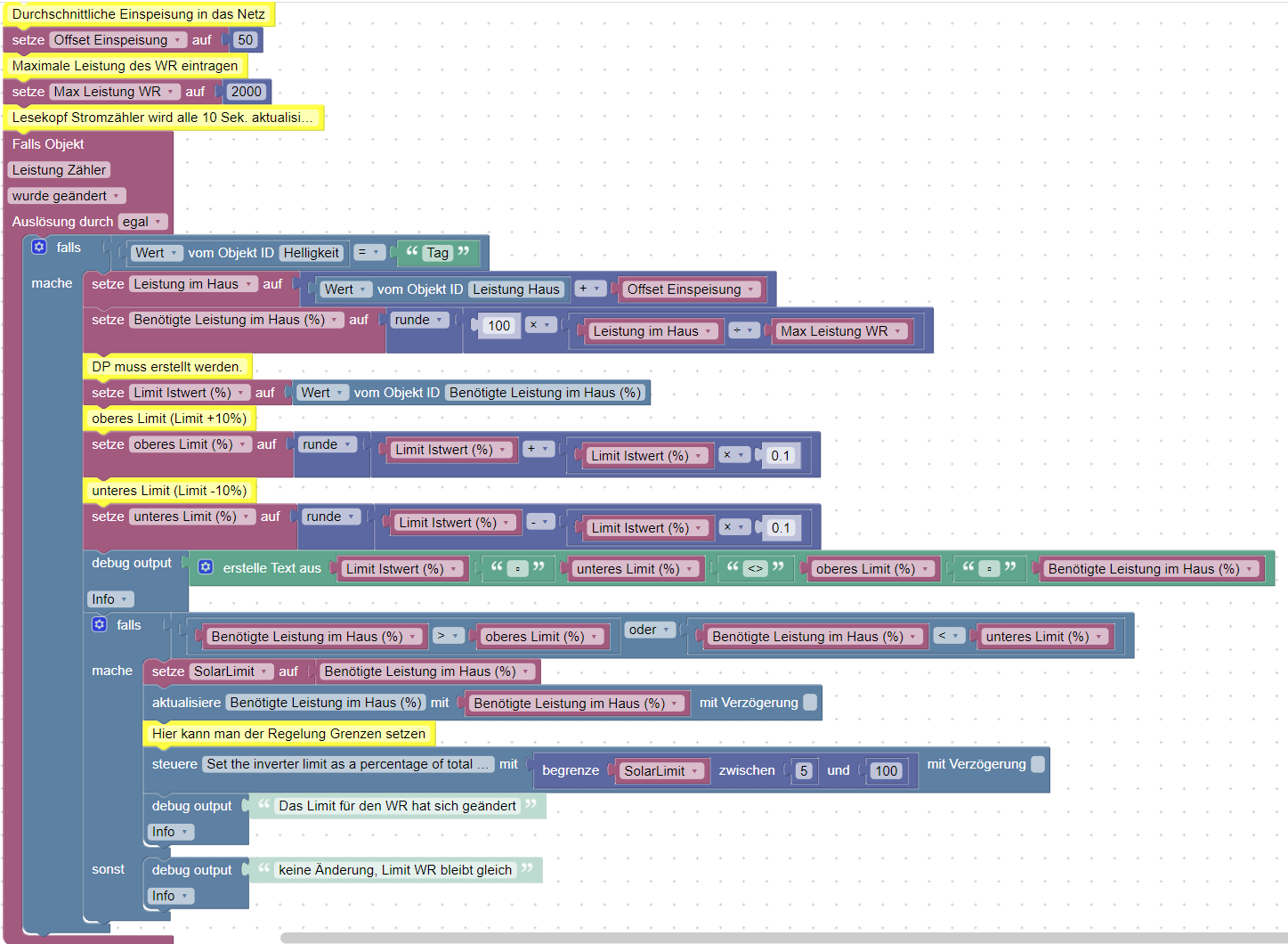Open Info dropdown under 'keine Änderung' debug output
Screen dimensions: 1288x944
[170, 896]
